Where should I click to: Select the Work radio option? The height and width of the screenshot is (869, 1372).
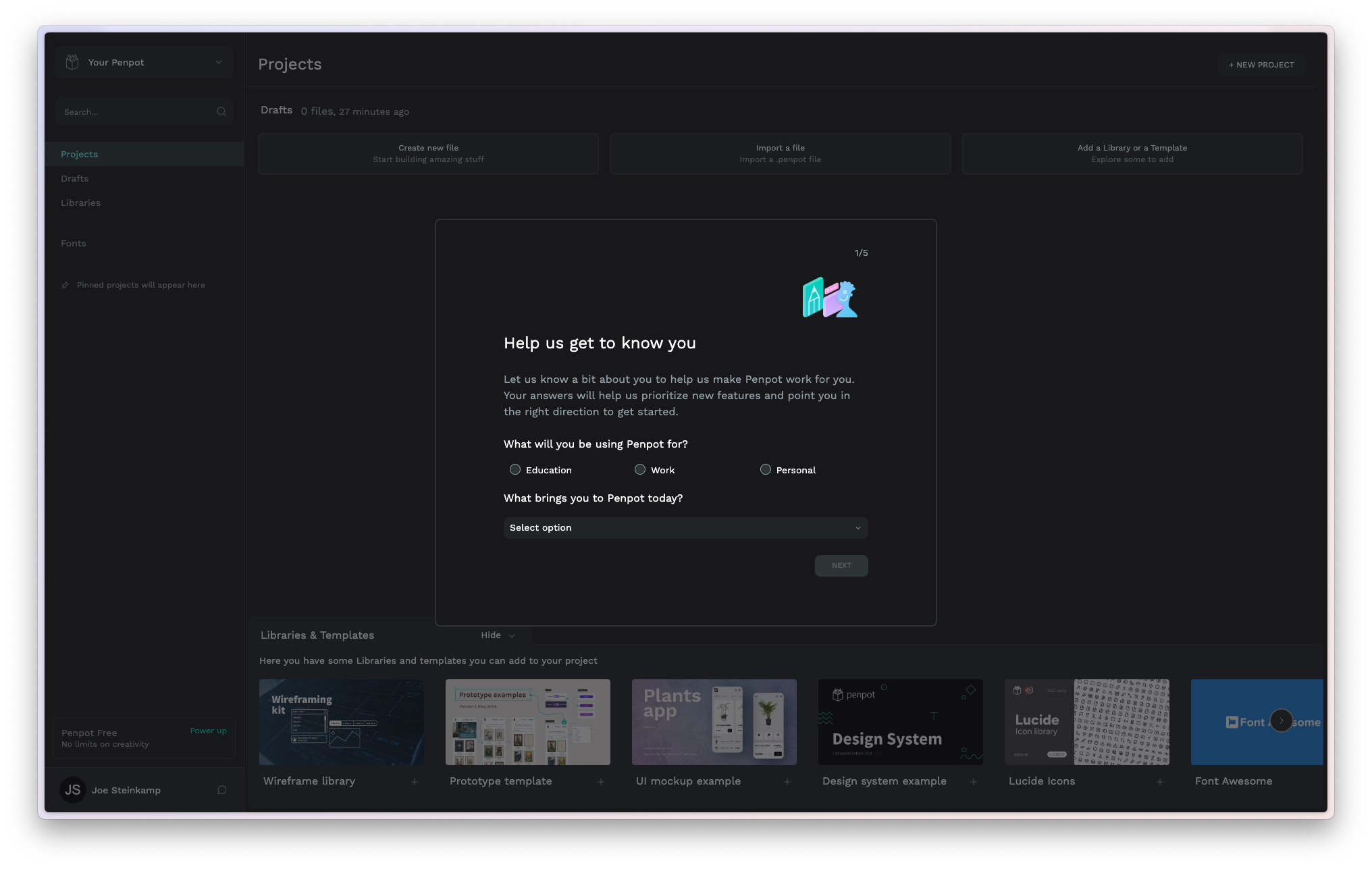(x=640, y=470)
